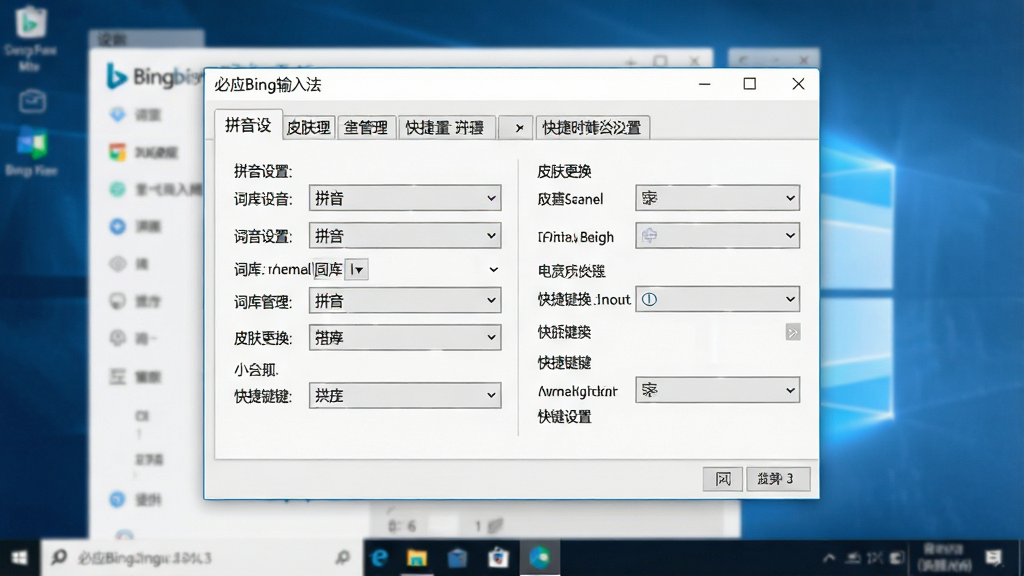This screenshot has width=1024, height=576.
Task: Click the pencil icon at the Bing window bottom
Action: coord(496,525)
